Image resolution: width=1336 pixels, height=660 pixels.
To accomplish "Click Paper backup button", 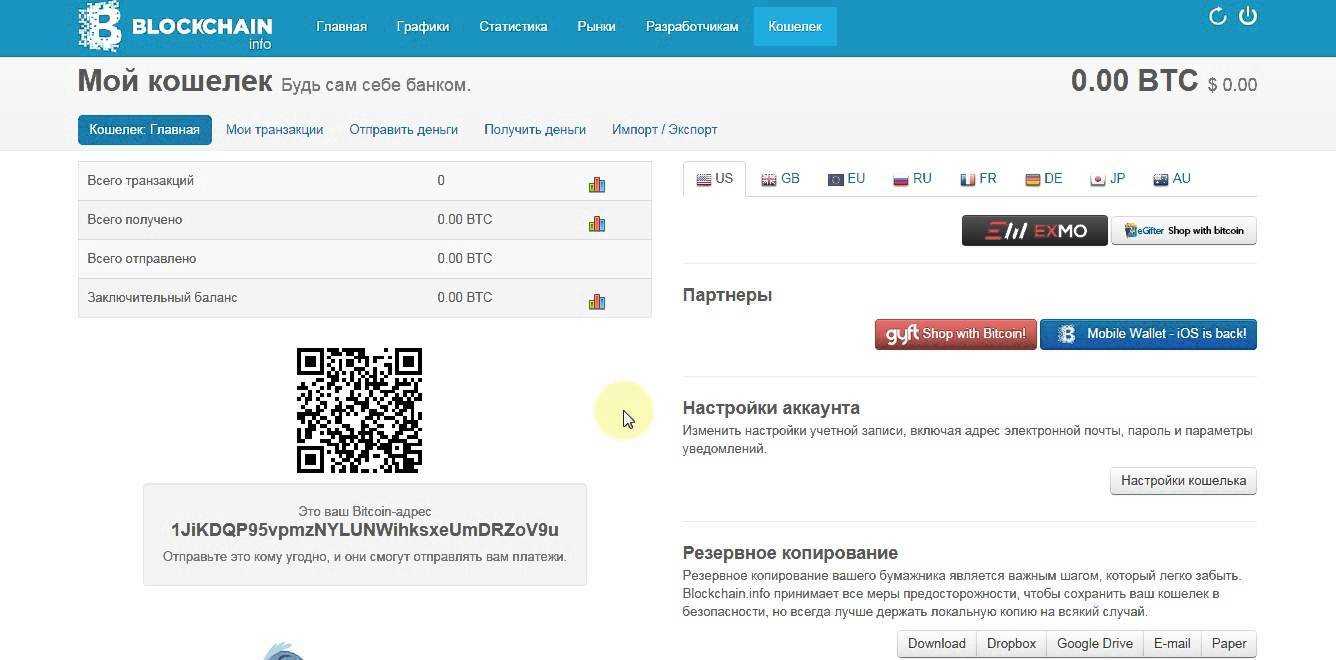I will tap(1229, 644).
